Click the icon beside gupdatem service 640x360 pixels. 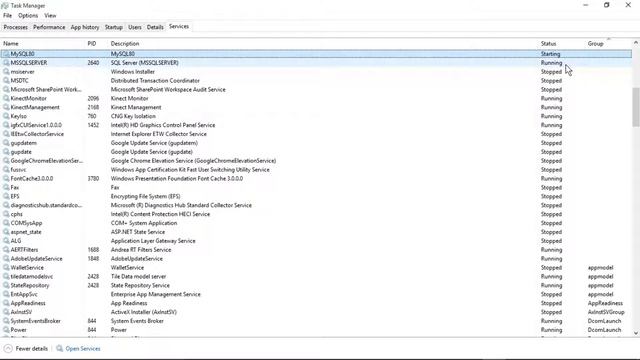6,143
